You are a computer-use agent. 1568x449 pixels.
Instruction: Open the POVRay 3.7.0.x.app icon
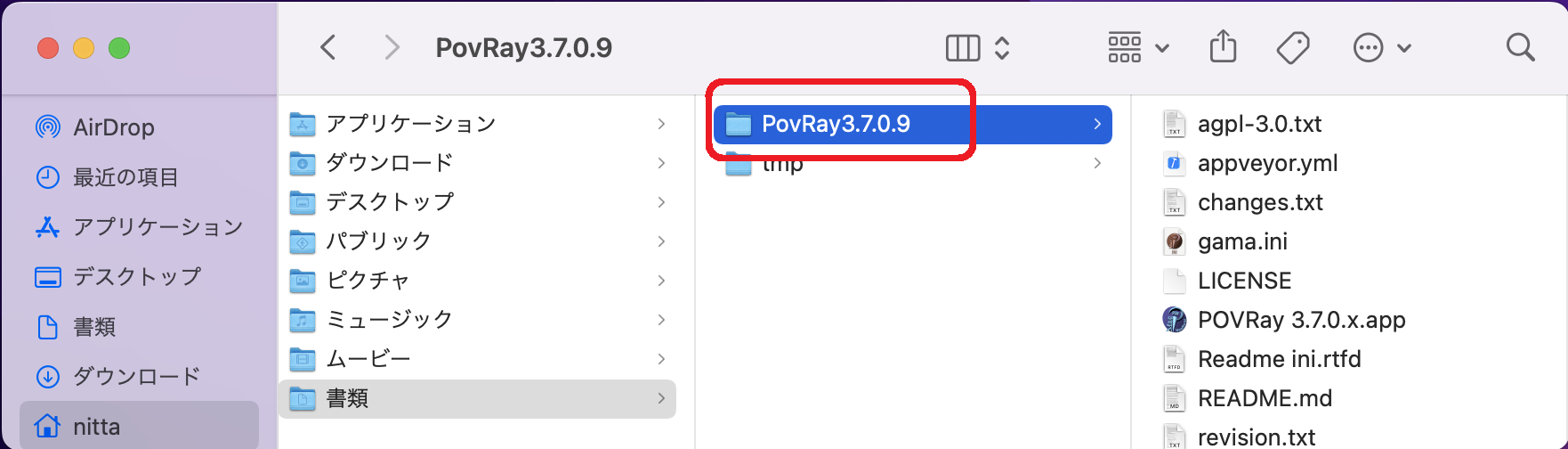point(1175,320)
